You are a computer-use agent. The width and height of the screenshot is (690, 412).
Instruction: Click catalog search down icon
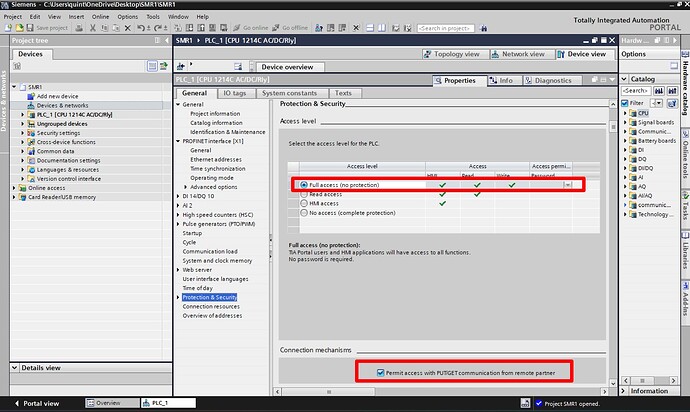click(x=659, y=91)
